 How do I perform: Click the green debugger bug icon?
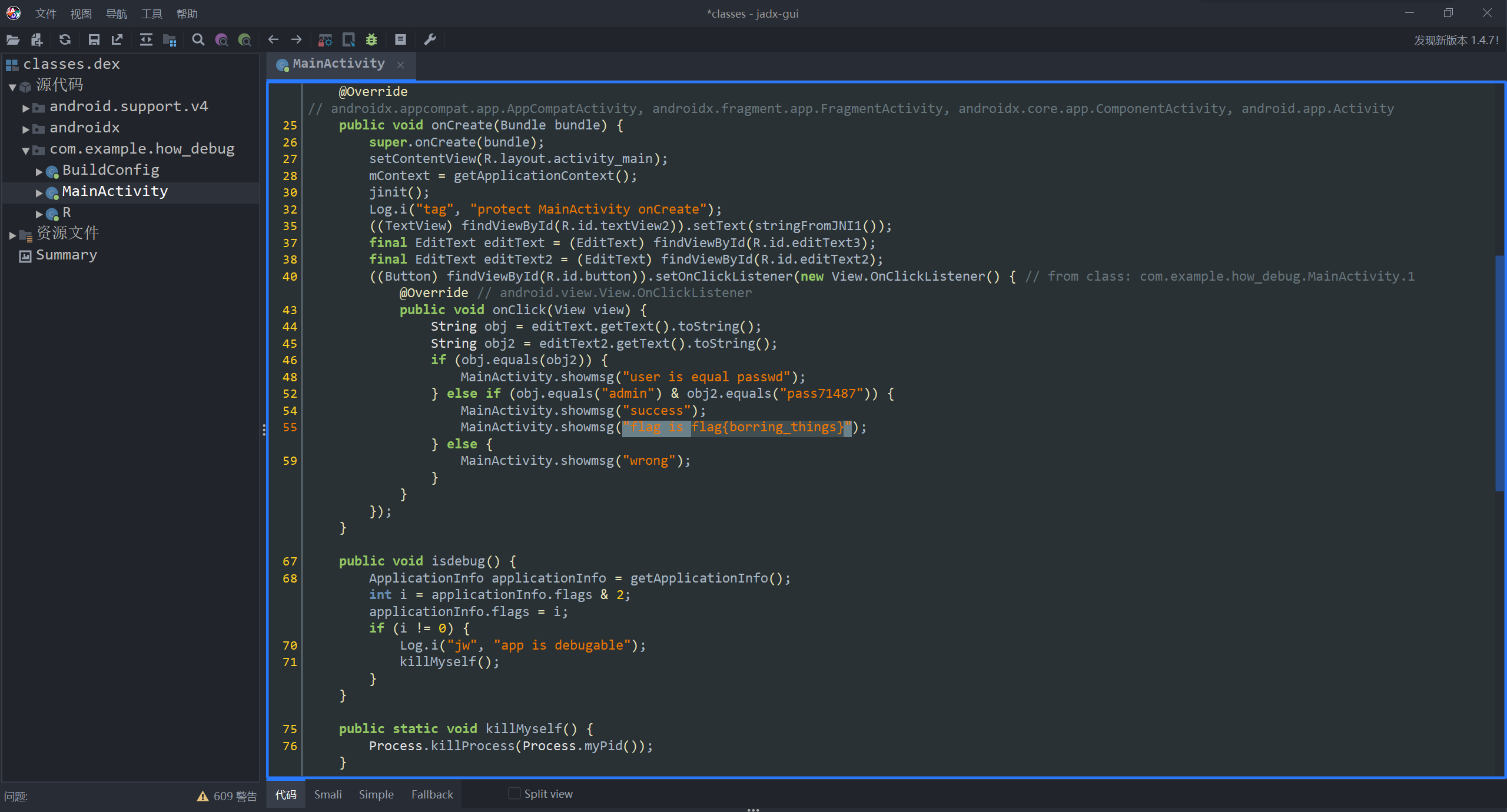pos(371,39)
